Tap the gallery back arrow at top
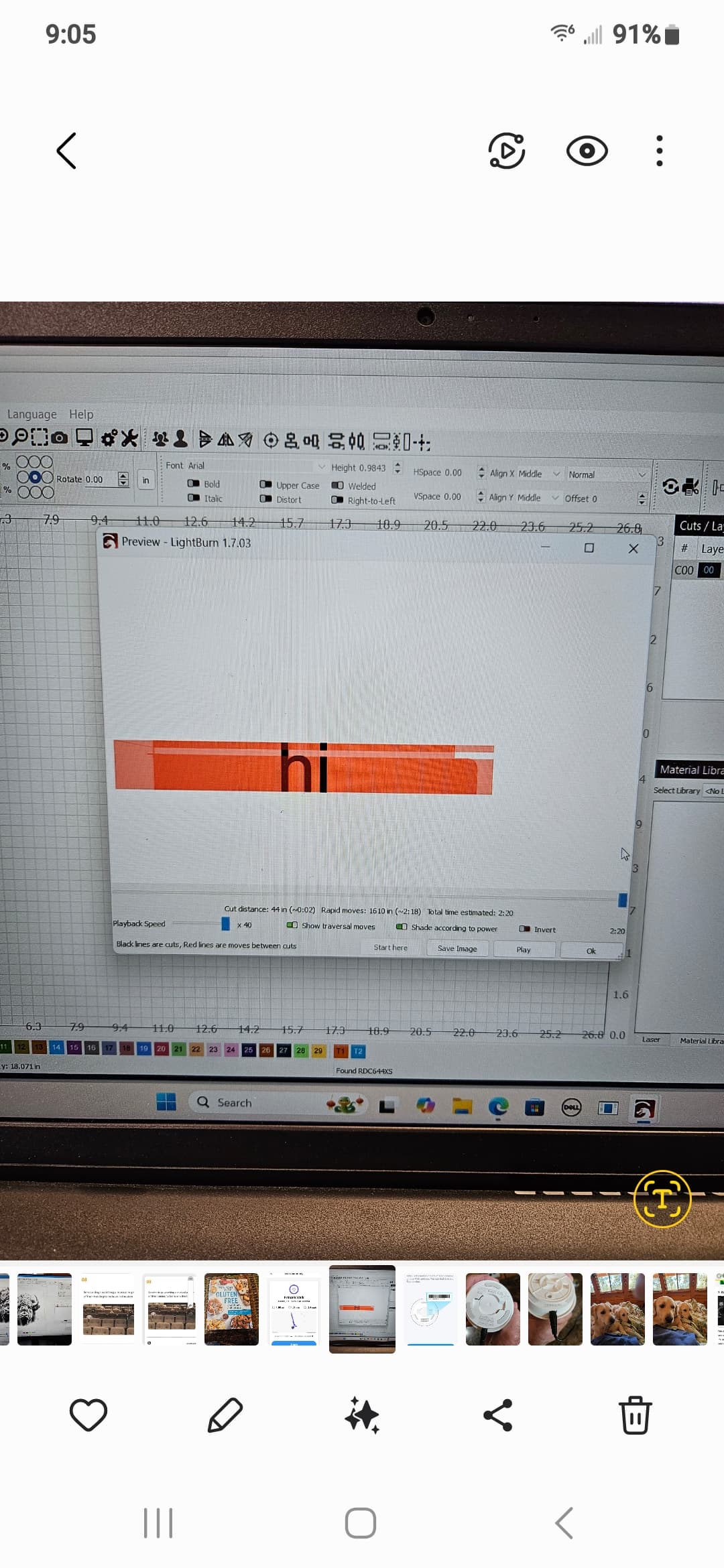Viewport: 724px width, 1568px height. click(66, 150)
